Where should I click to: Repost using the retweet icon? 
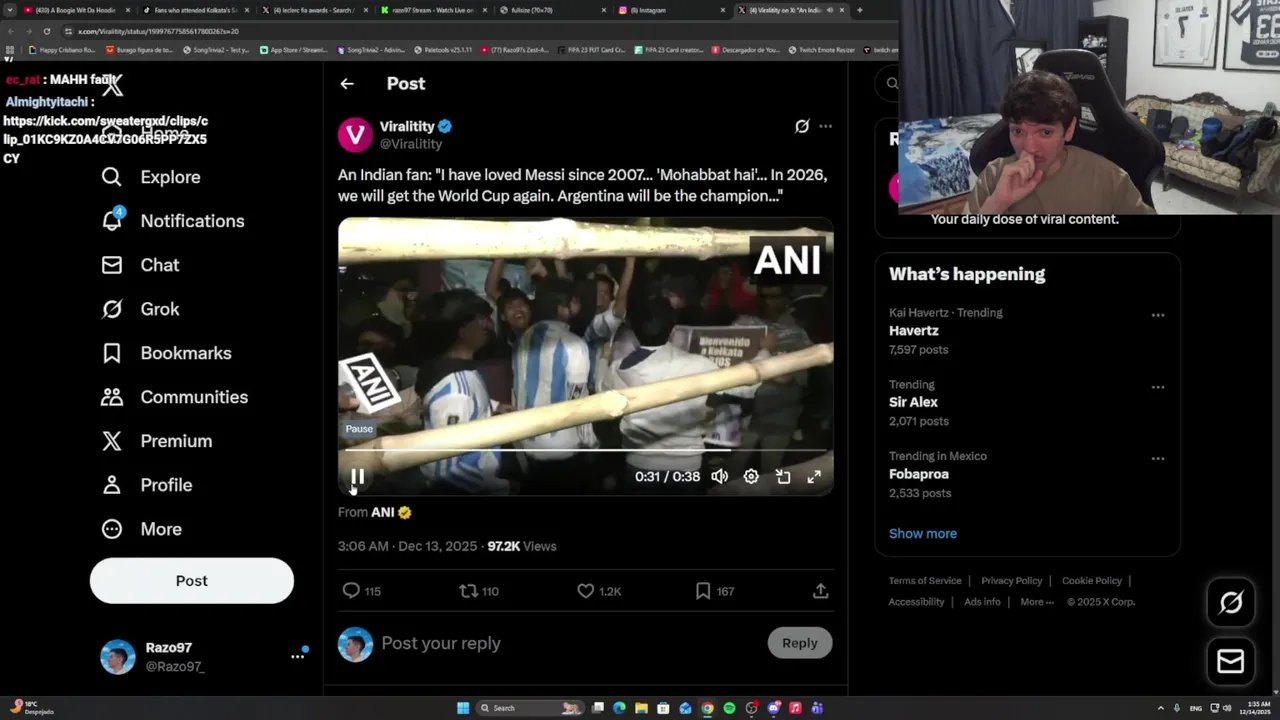tap(468, 591)
